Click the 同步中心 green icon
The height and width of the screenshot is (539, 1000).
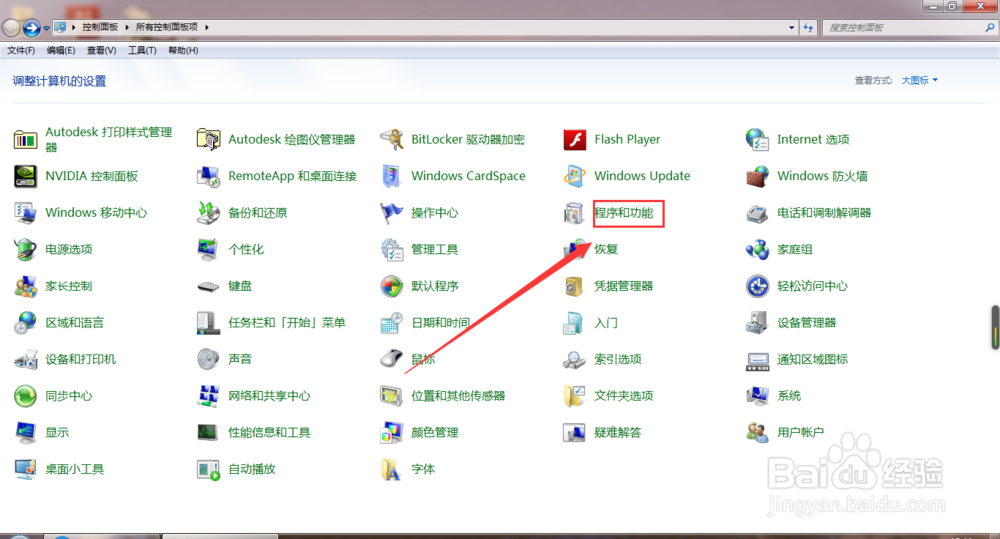click(x=26, y=396)
